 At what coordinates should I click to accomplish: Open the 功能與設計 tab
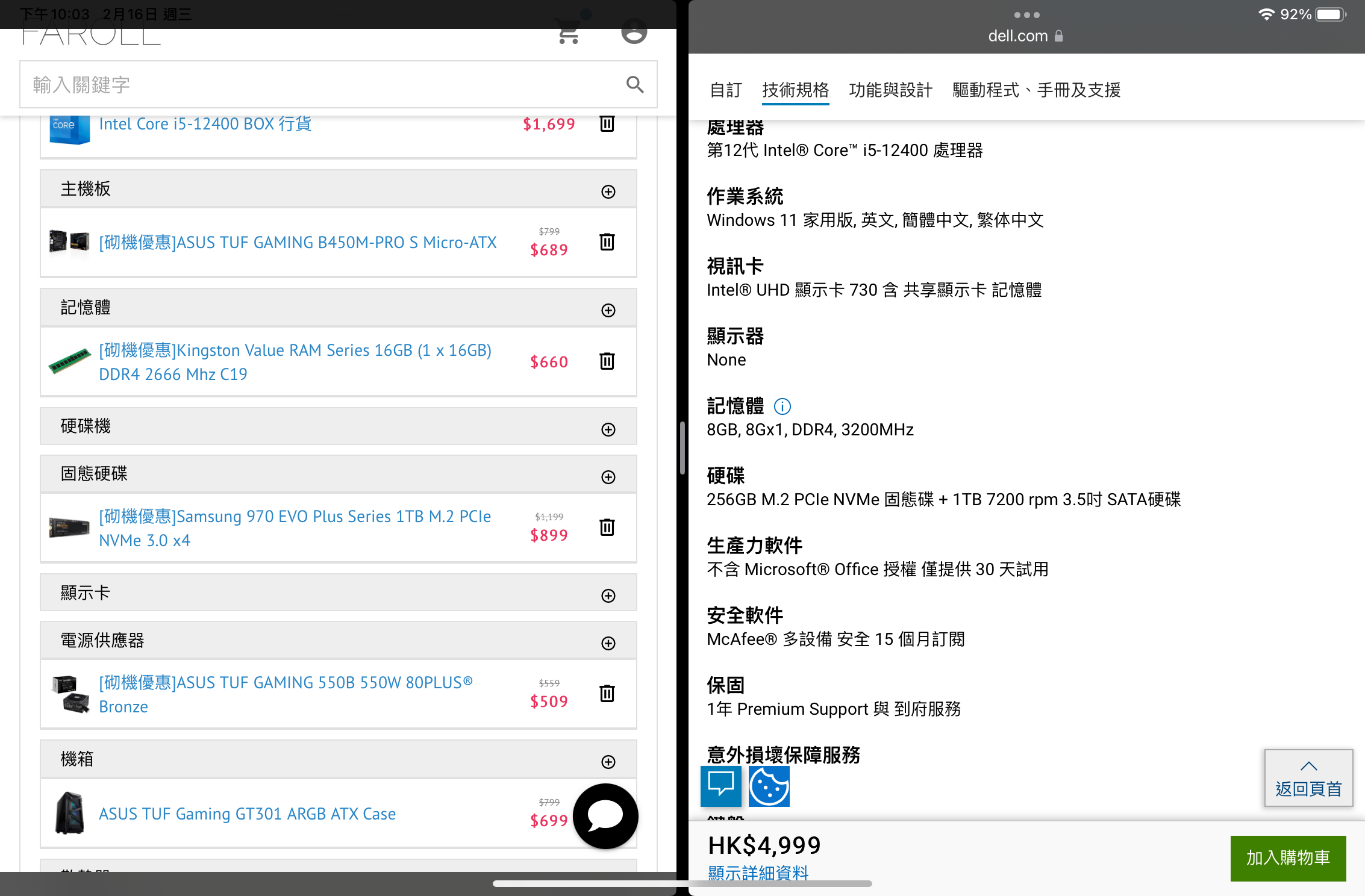pos(890,90)
